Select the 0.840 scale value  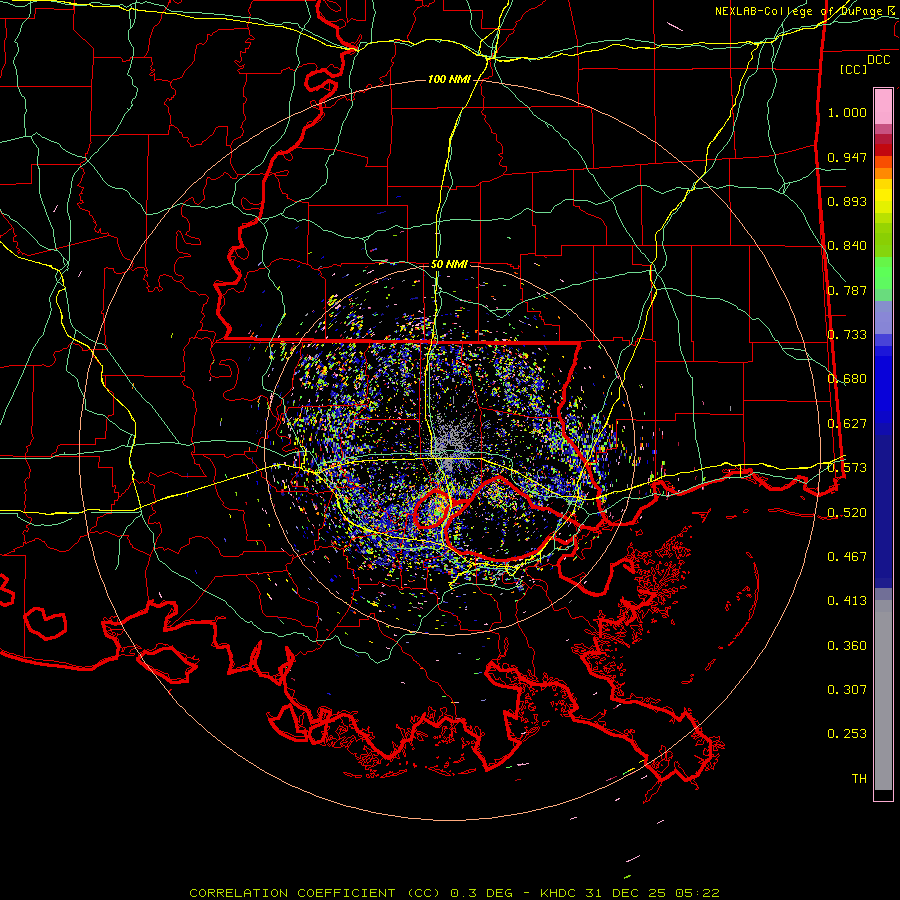pyautogui.click(x=847, y=246)
